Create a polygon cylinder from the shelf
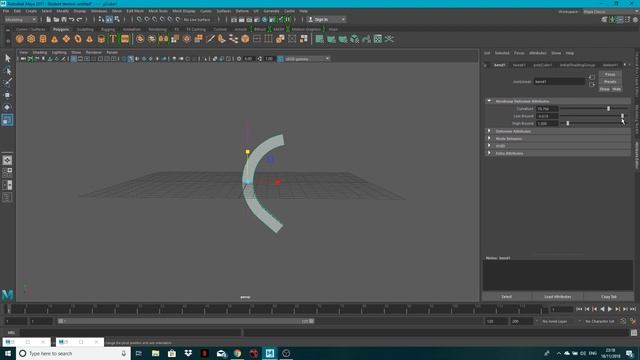The width and height of the screenshot is (640, 360). pyautogui.click(x=43, y=39)
